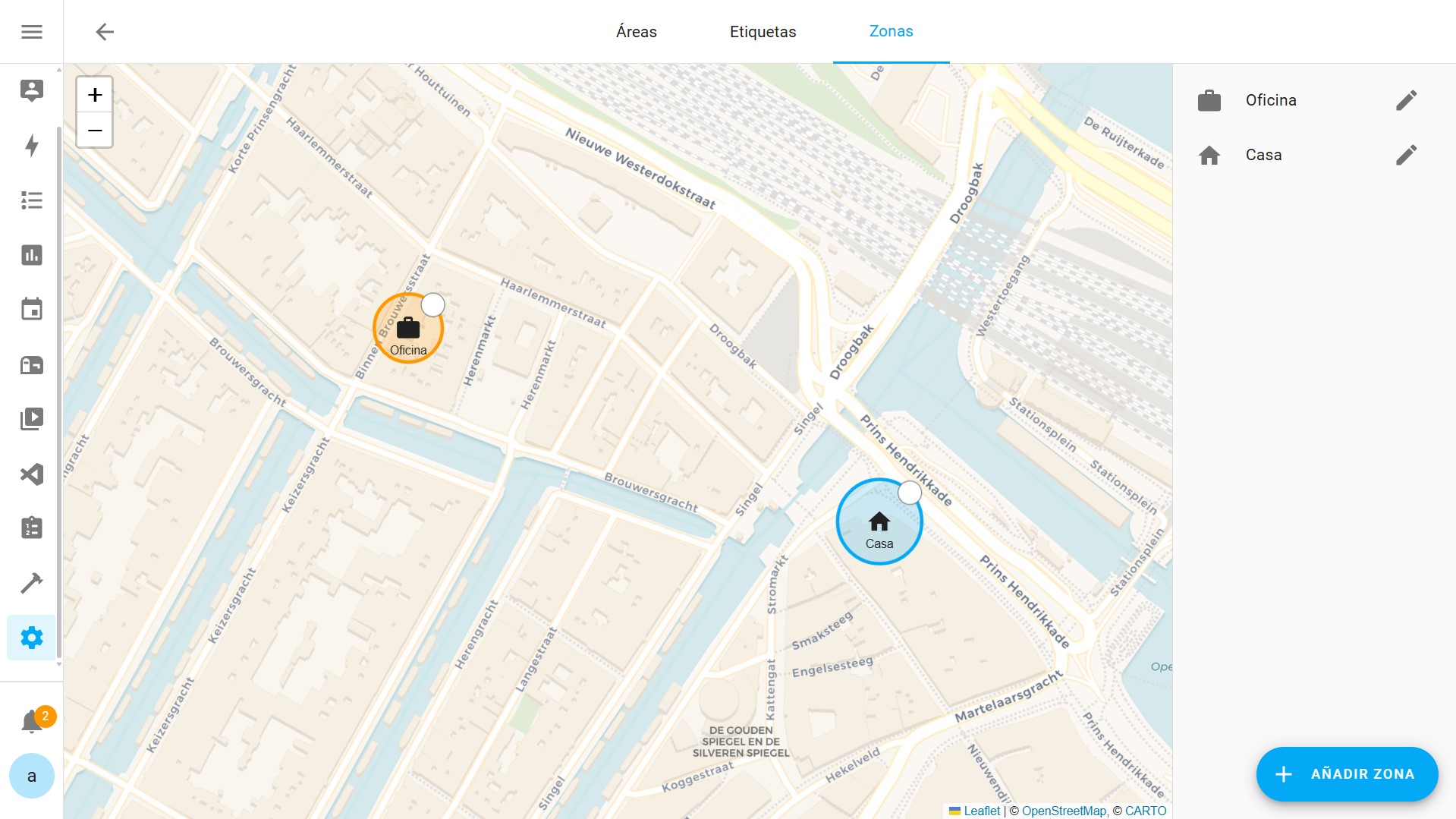1456x819 pixels.
Task: Open the OpenStreetMap attribution link
Action: [1063, 811]
